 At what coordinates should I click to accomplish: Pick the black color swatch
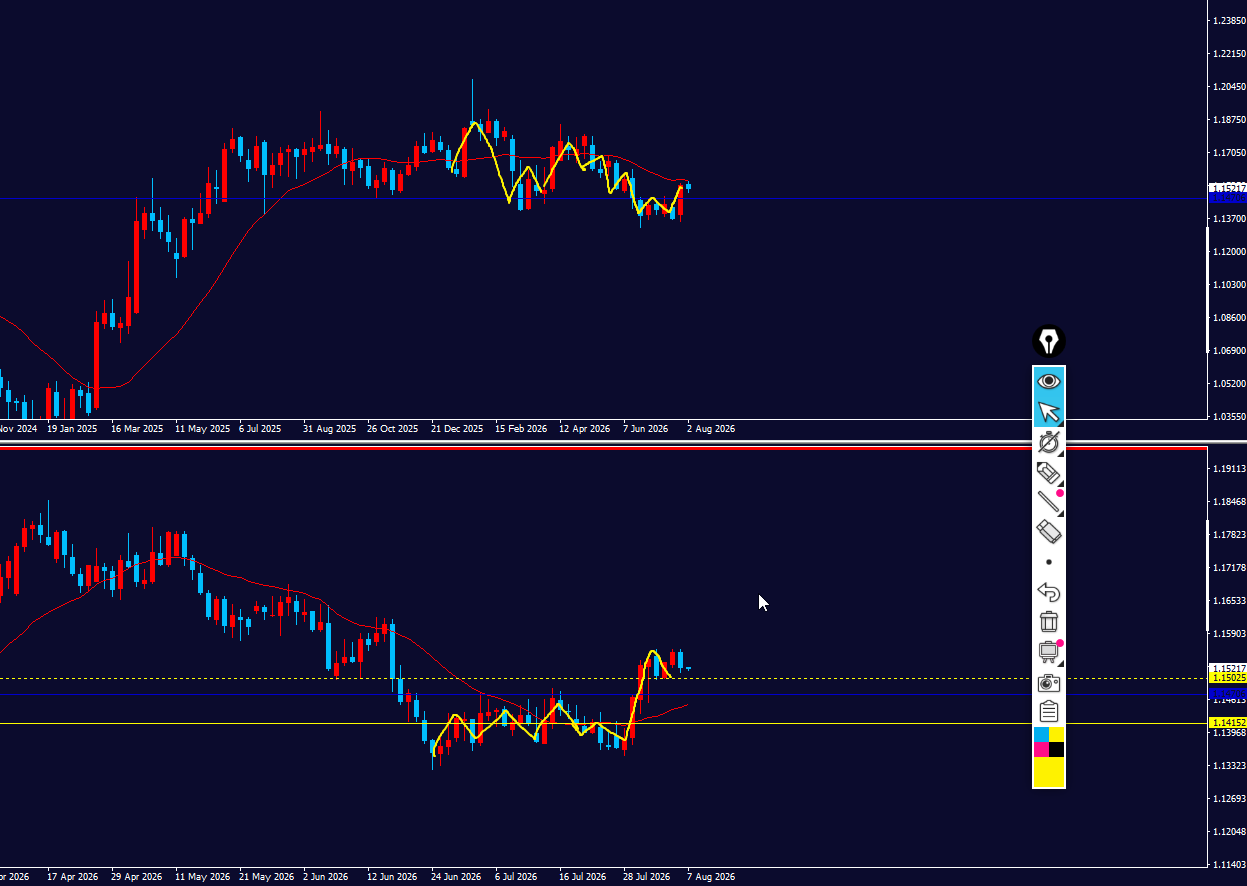point(1057,749)
